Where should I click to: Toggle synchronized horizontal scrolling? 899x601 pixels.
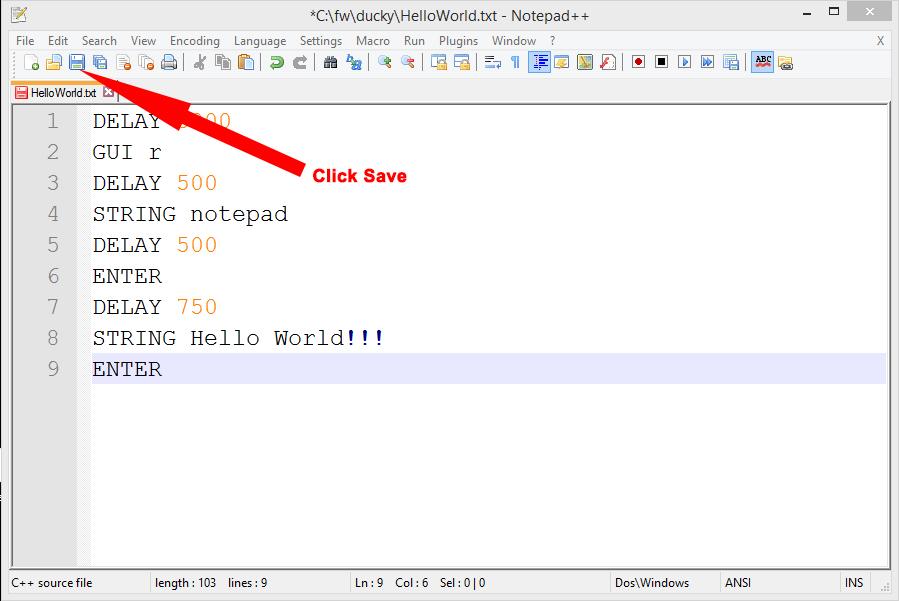click(462, 62)
